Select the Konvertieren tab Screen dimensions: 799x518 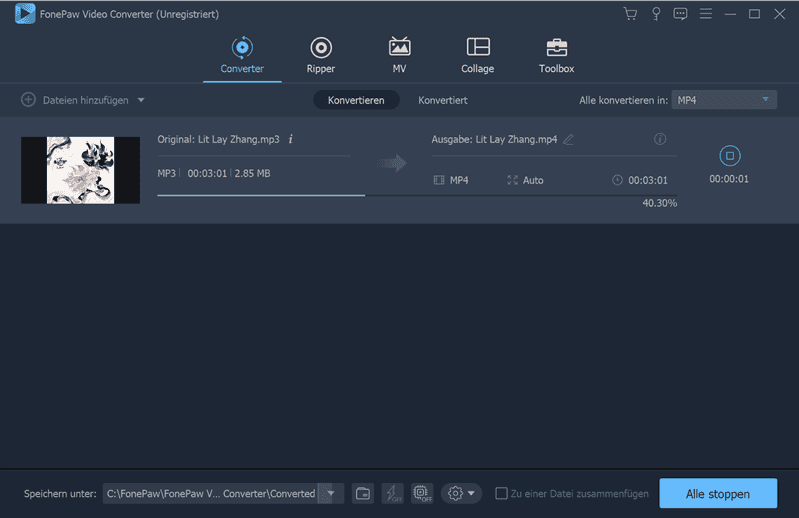(356, 100)
